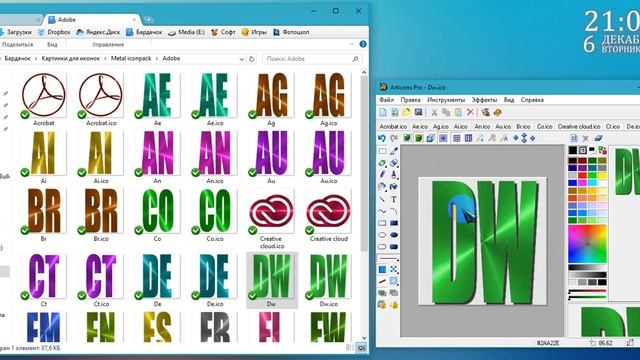Viewport: 640px width, 360px height.
Task: Select the color picker eyedropper tool
Action: (394, 151)
